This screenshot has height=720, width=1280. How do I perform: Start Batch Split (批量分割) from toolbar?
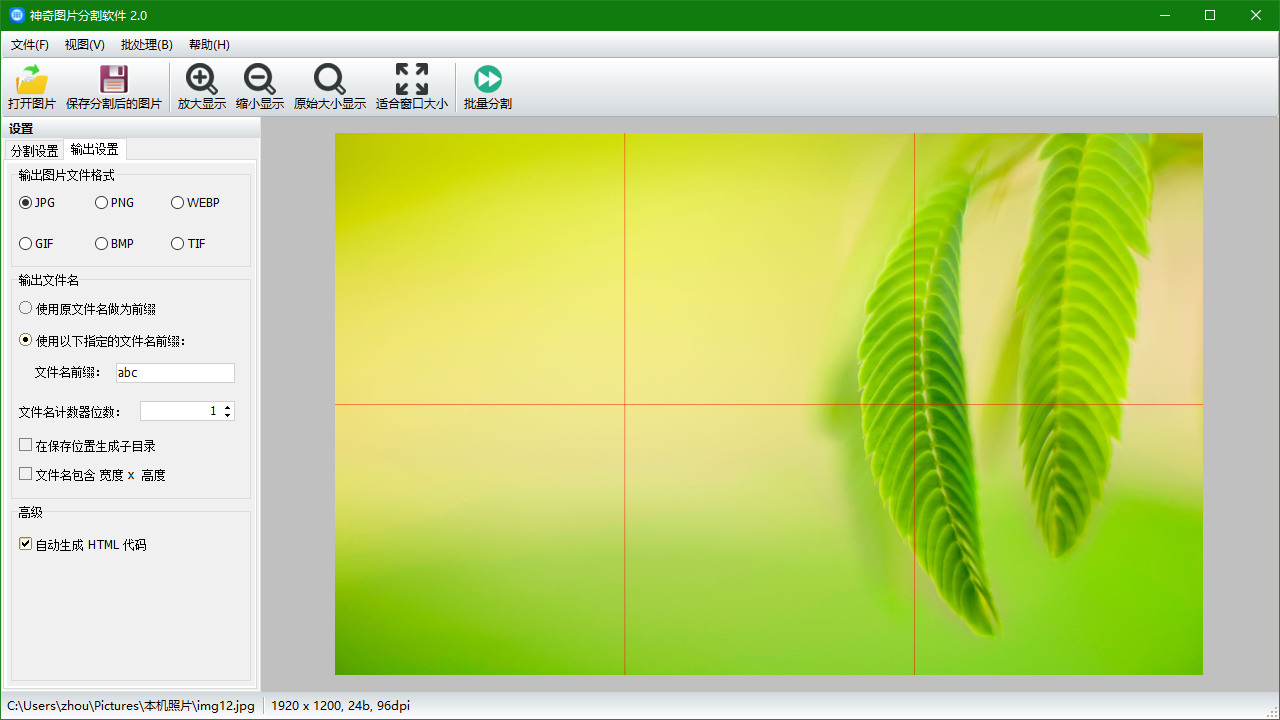tap(488, 80)
